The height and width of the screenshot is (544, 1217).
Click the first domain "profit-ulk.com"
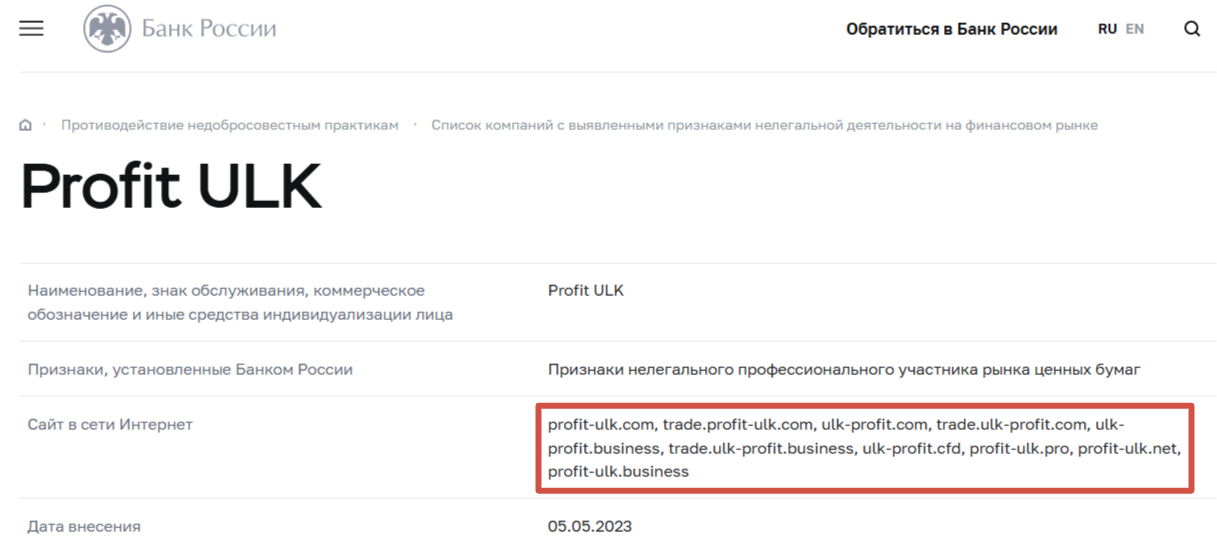click(x=600, y=425)
